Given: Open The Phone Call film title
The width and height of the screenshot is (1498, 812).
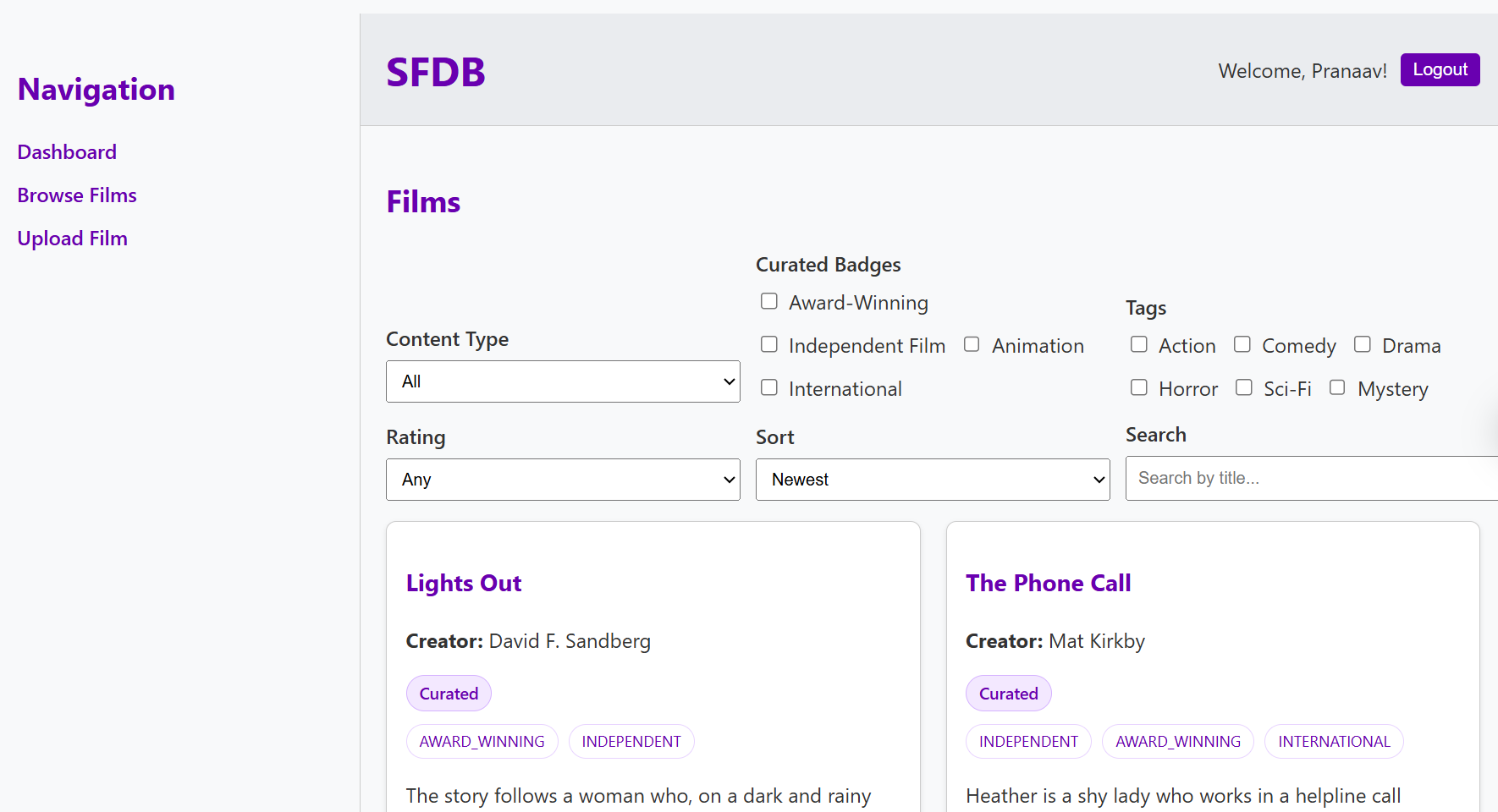Looking at the screenshot, I should [x=1049, y=584].
